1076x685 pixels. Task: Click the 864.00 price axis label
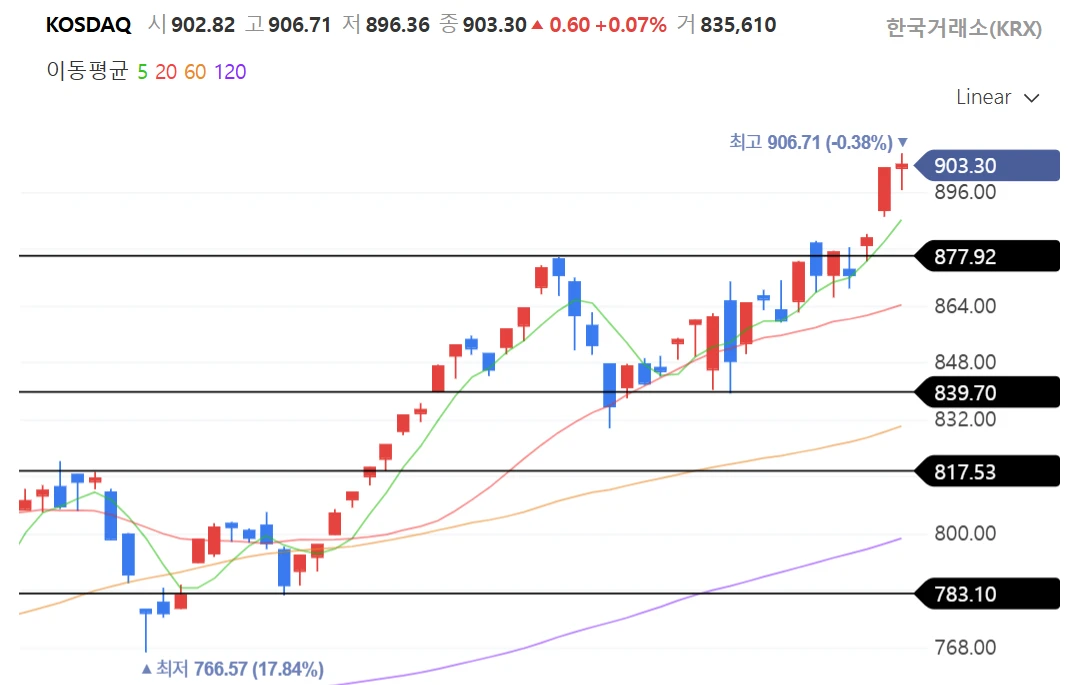coord(965,305)
